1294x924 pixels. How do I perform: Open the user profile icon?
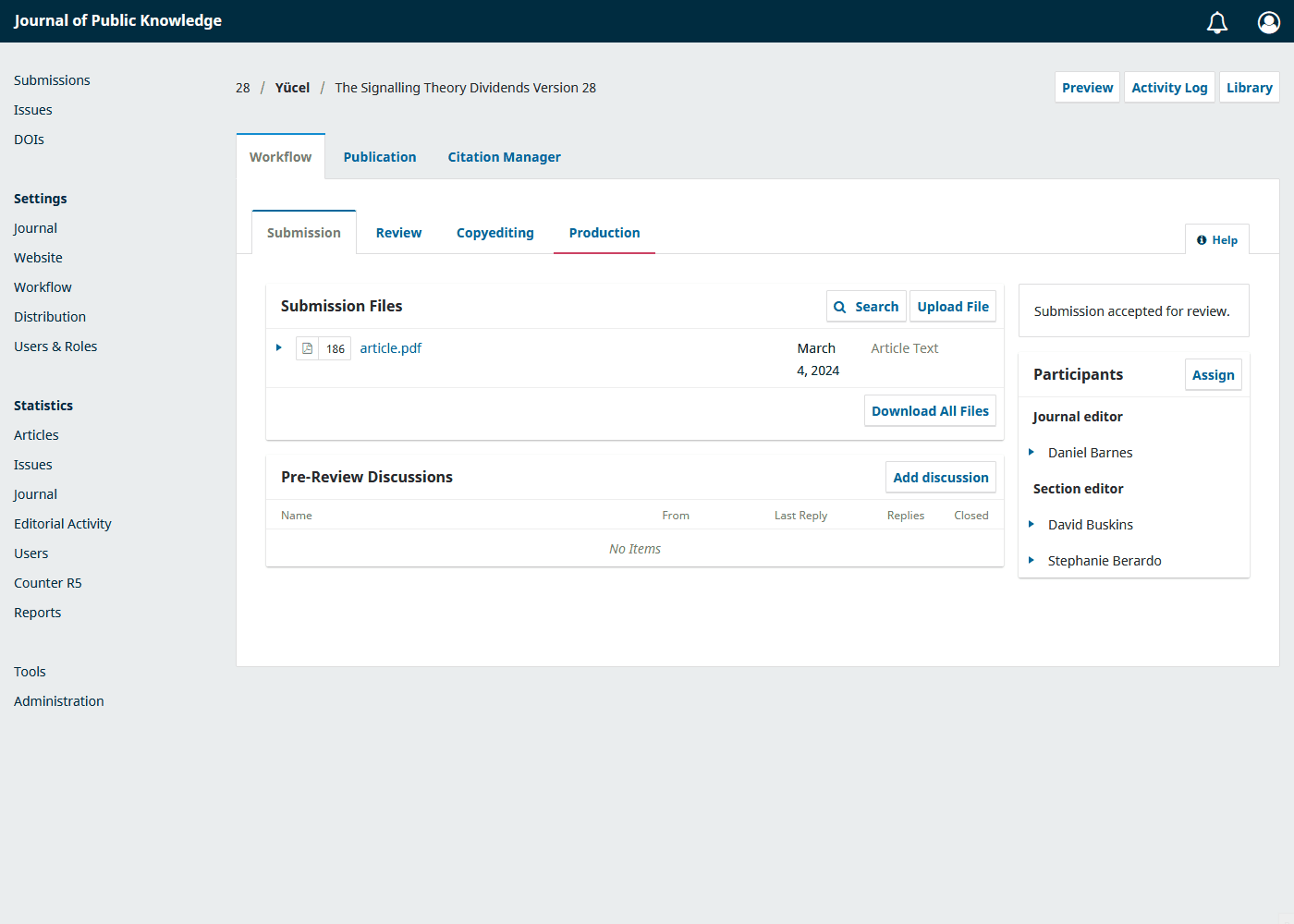[1269, 22]
